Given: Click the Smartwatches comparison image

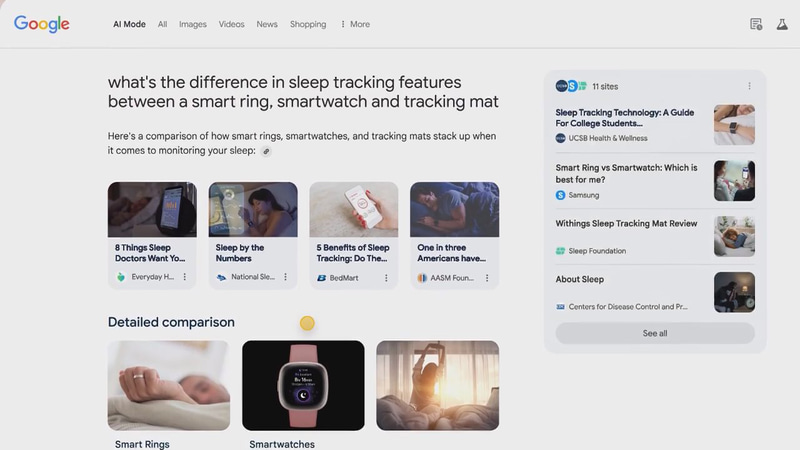Looking at the screenshot, I should coord(303,385).
